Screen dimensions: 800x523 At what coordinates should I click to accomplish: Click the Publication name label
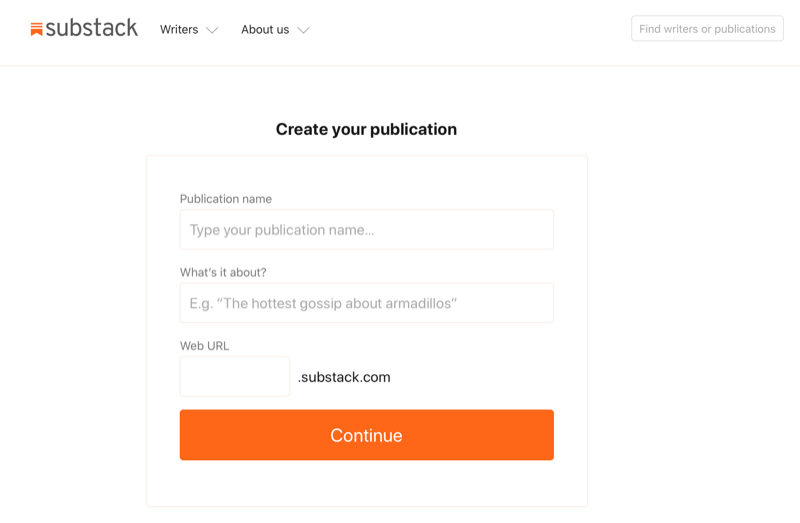pyautogui.click(x=226, y=199)
